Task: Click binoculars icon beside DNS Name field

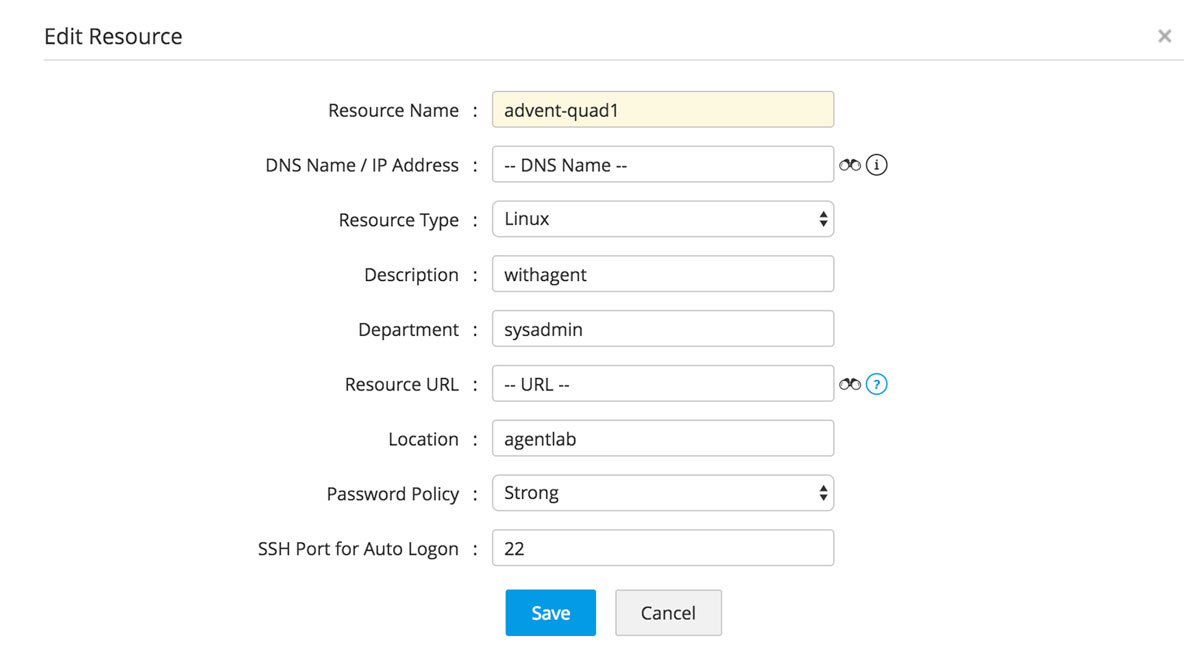Action: pos(850,165)
